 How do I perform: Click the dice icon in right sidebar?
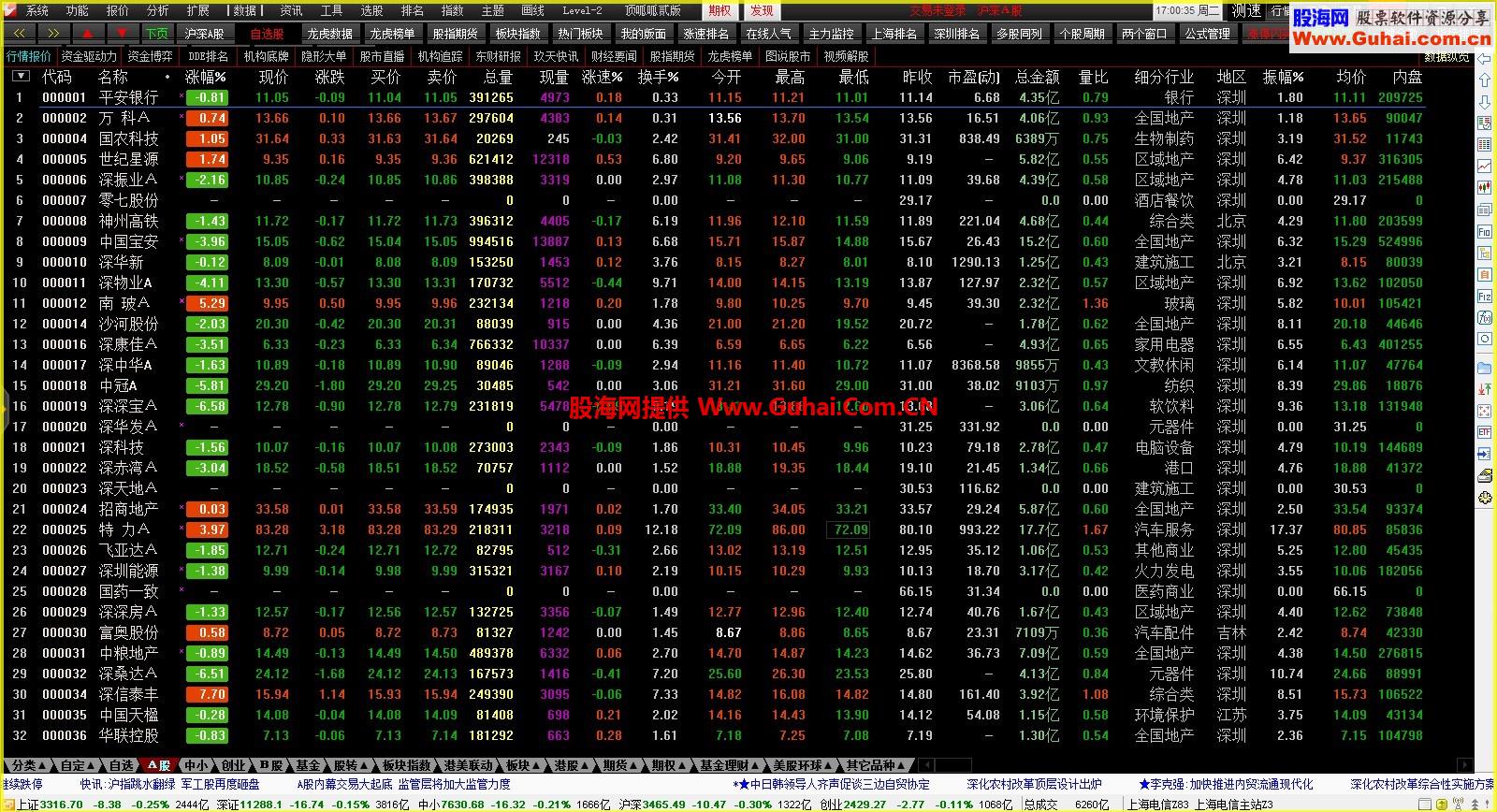1485,411
